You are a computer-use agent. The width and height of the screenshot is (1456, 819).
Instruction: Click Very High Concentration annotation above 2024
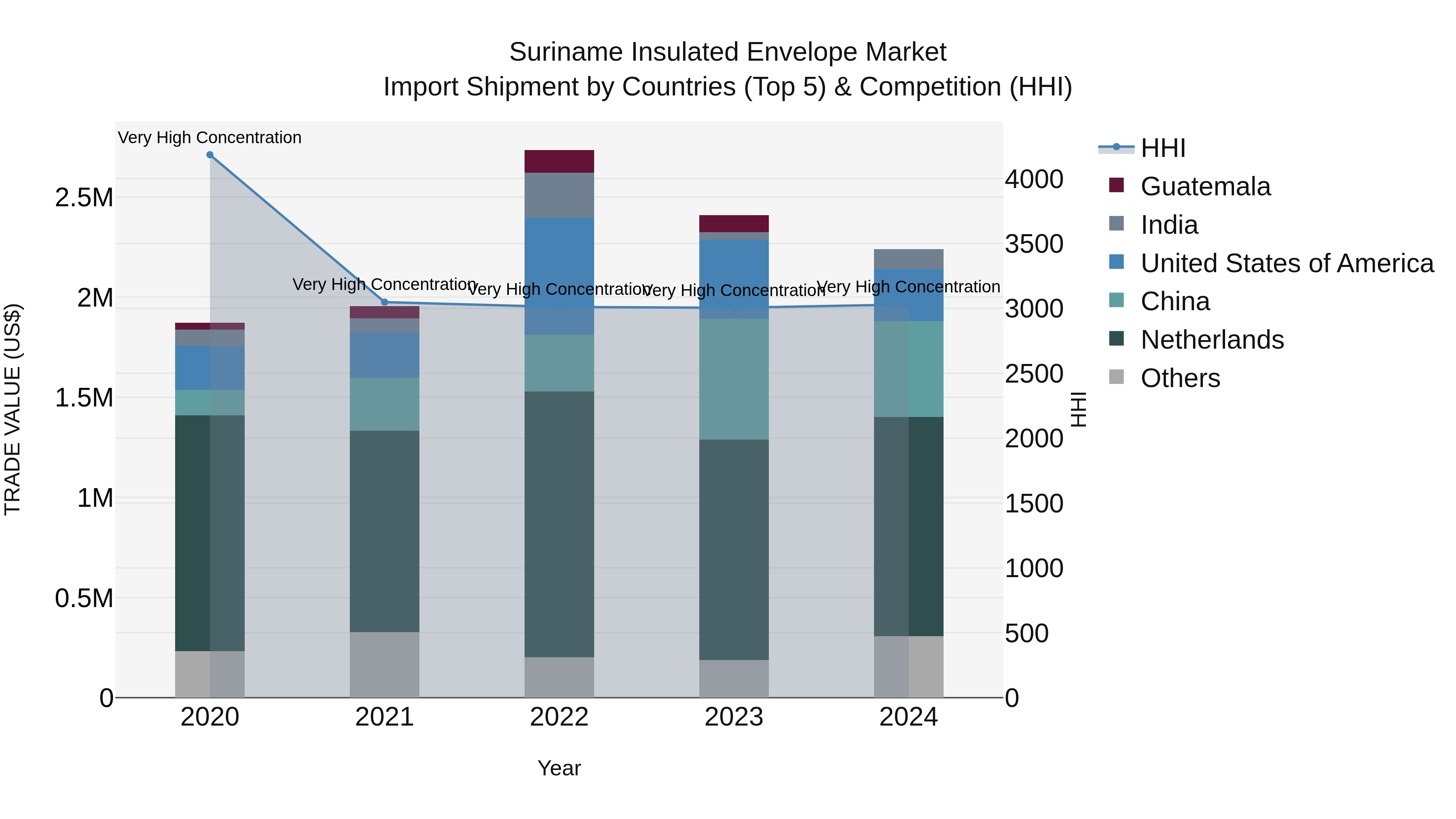click(908, 287)
